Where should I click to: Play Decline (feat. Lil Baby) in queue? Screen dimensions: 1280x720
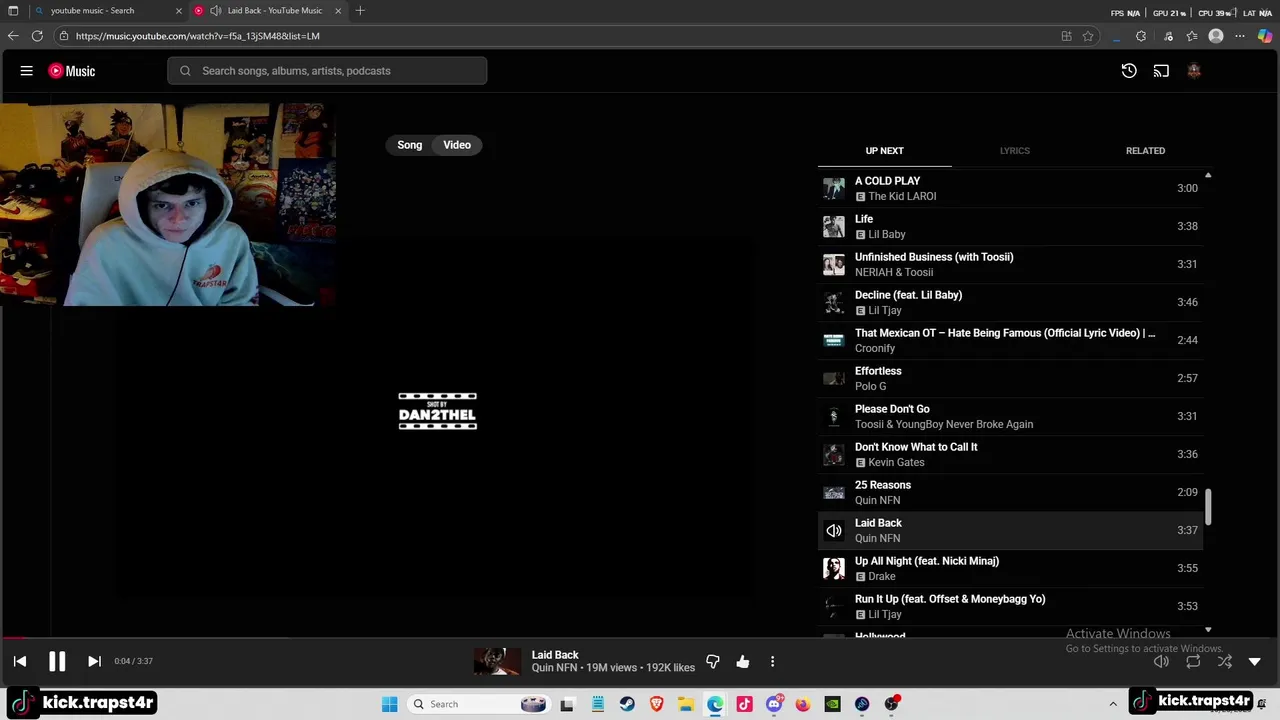[1010, 302]
